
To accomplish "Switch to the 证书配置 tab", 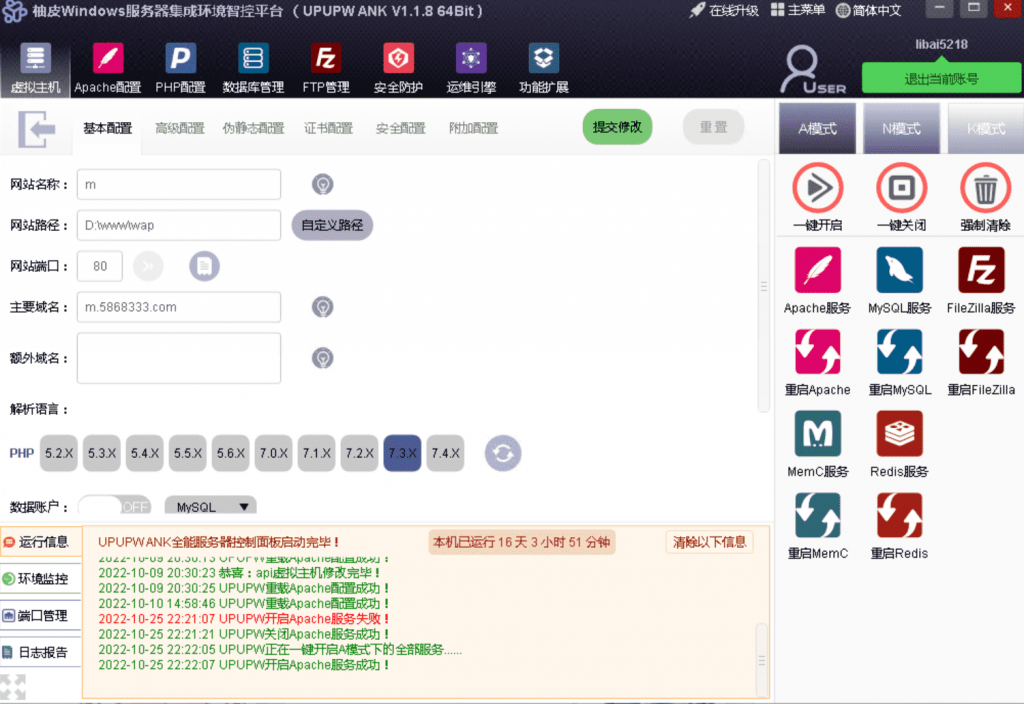I will click(x=328, y=128).
